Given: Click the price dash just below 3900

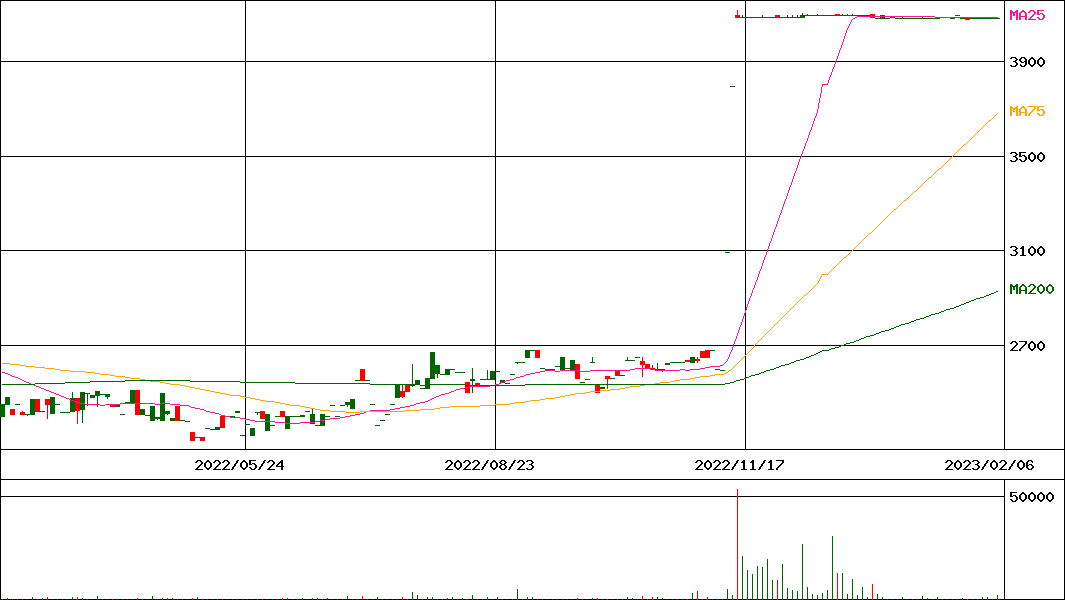Looking at the screenshot, I should coord(733,87).
